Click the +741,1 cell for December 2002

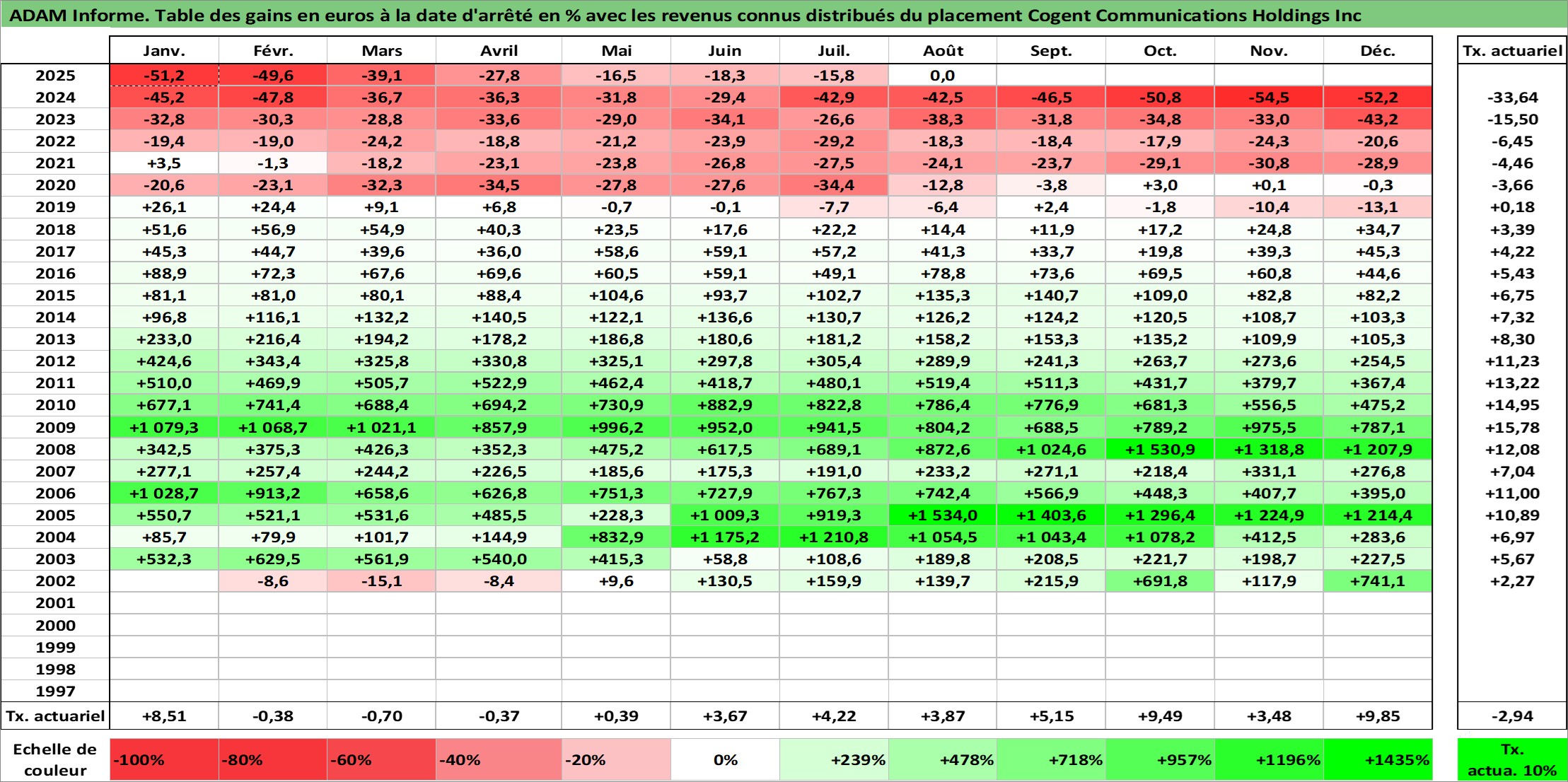[1378, 581]
